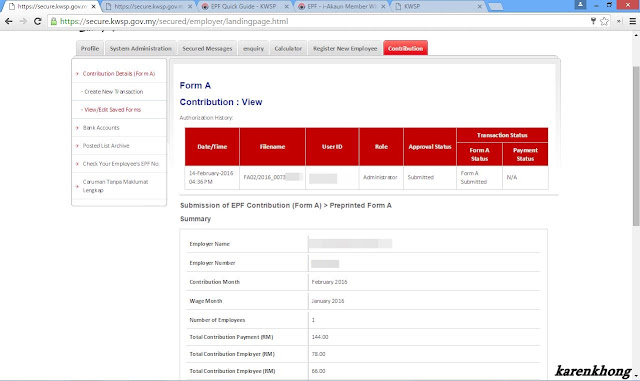Close the EPF Quick Guide tab
This screenshot has width=640, height=381.
287,7
